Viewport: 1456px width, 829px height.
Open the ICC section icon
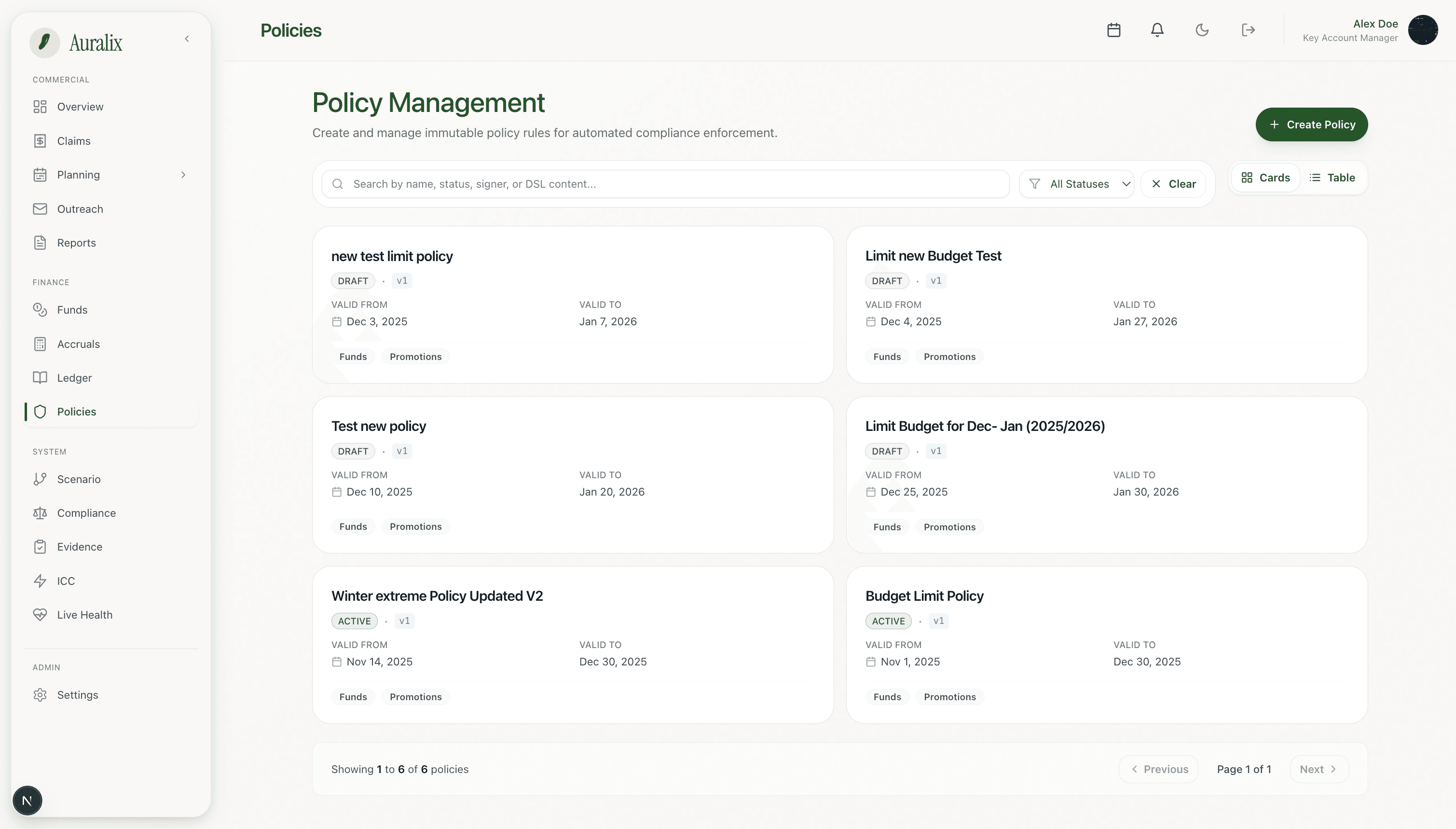pos(40,581)
